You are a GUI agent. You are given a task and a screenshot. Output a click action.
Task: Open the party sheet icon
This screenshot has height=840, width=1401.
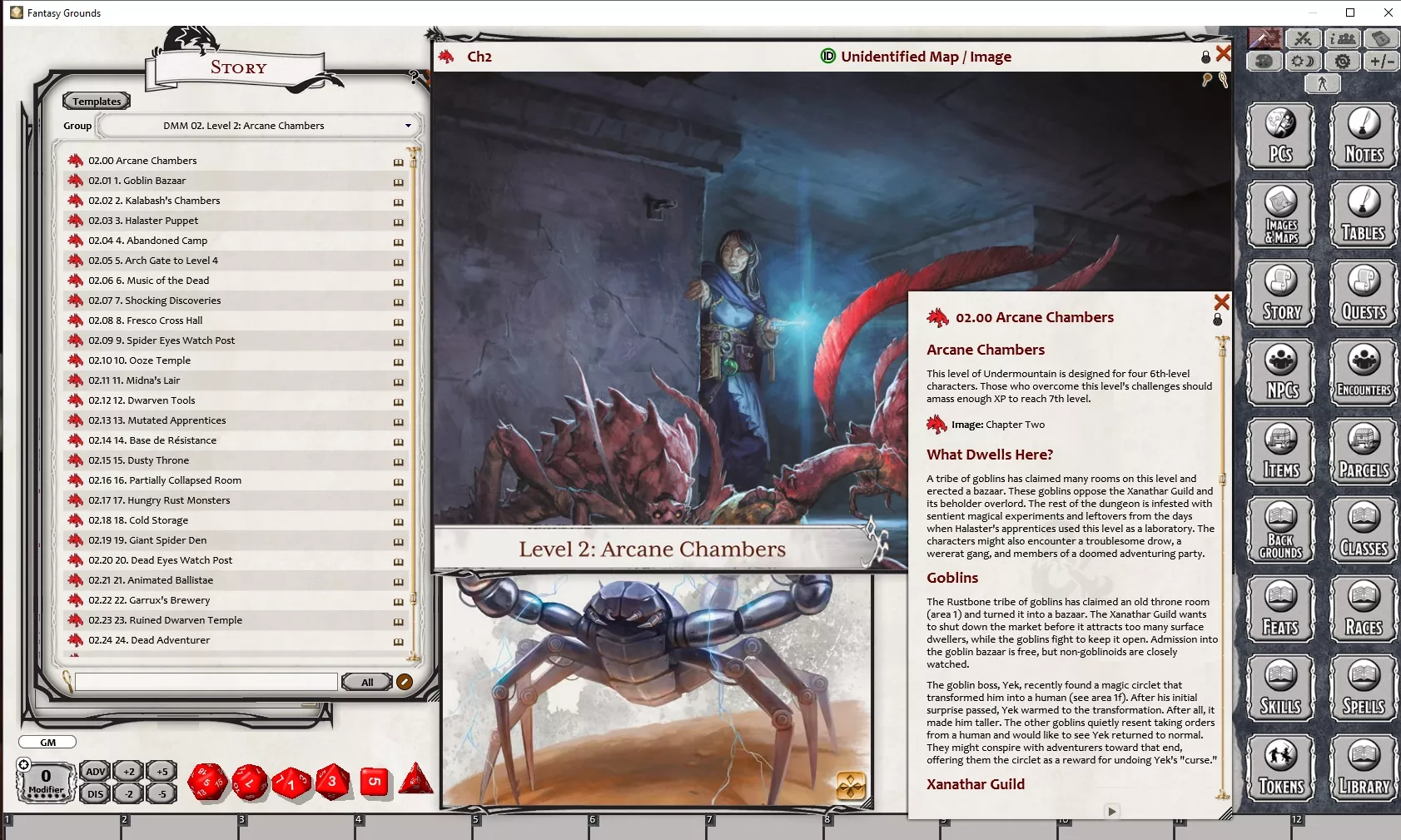coord(1343,38)
